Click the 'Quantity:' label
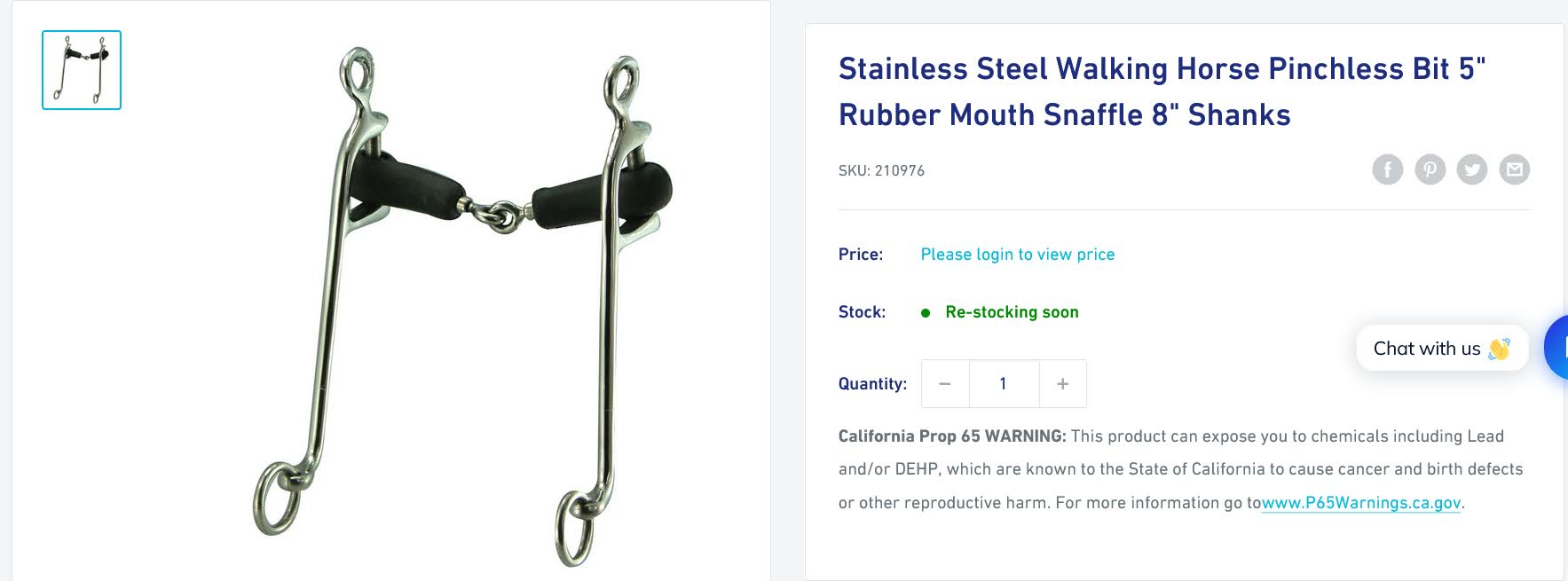The image size is (1568, 581). pyautogui.click(x=872, y=384)
